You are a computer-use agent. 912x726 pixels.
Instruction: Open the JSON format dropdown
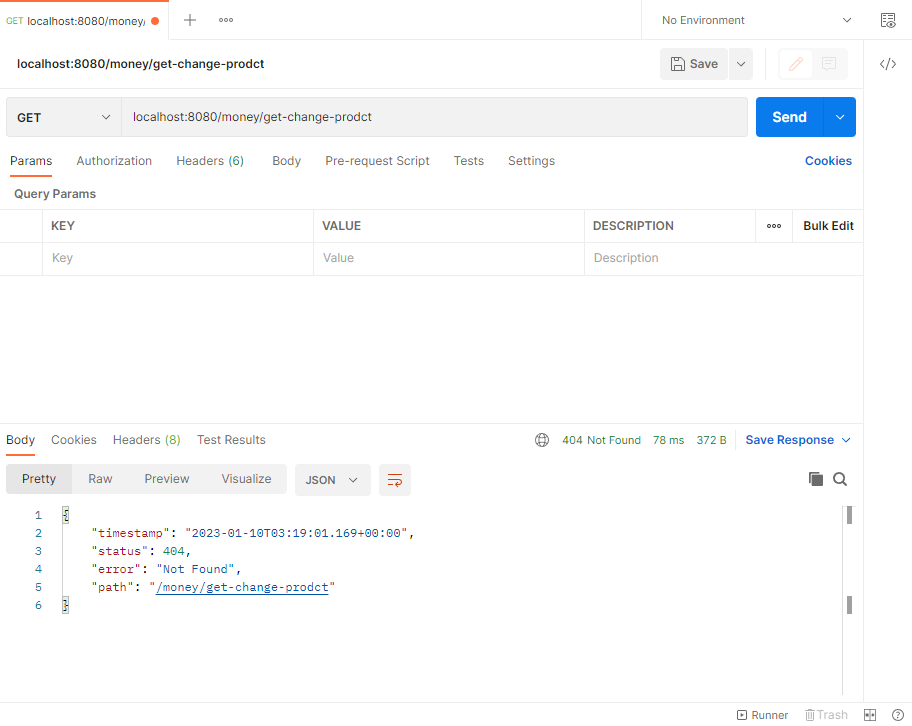click(x=332, y=481)
